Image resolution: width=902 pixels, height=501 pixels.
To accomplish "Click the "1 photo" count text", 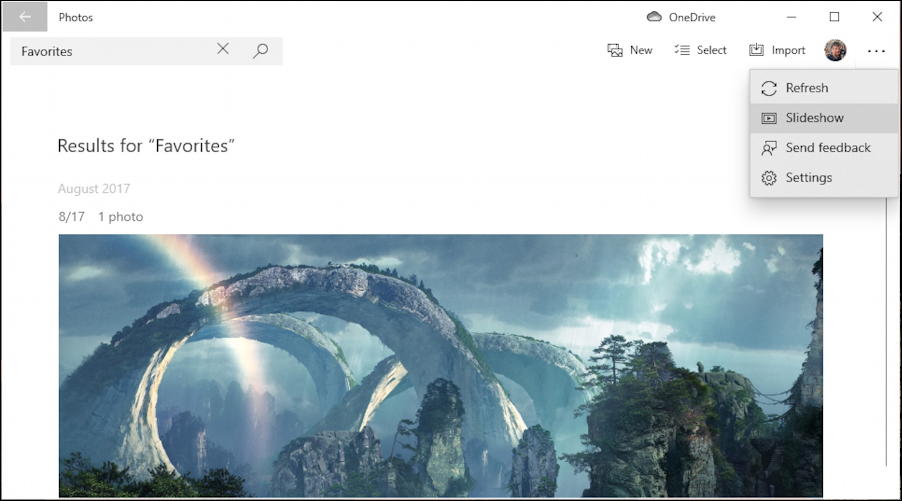I will (120, 217).
